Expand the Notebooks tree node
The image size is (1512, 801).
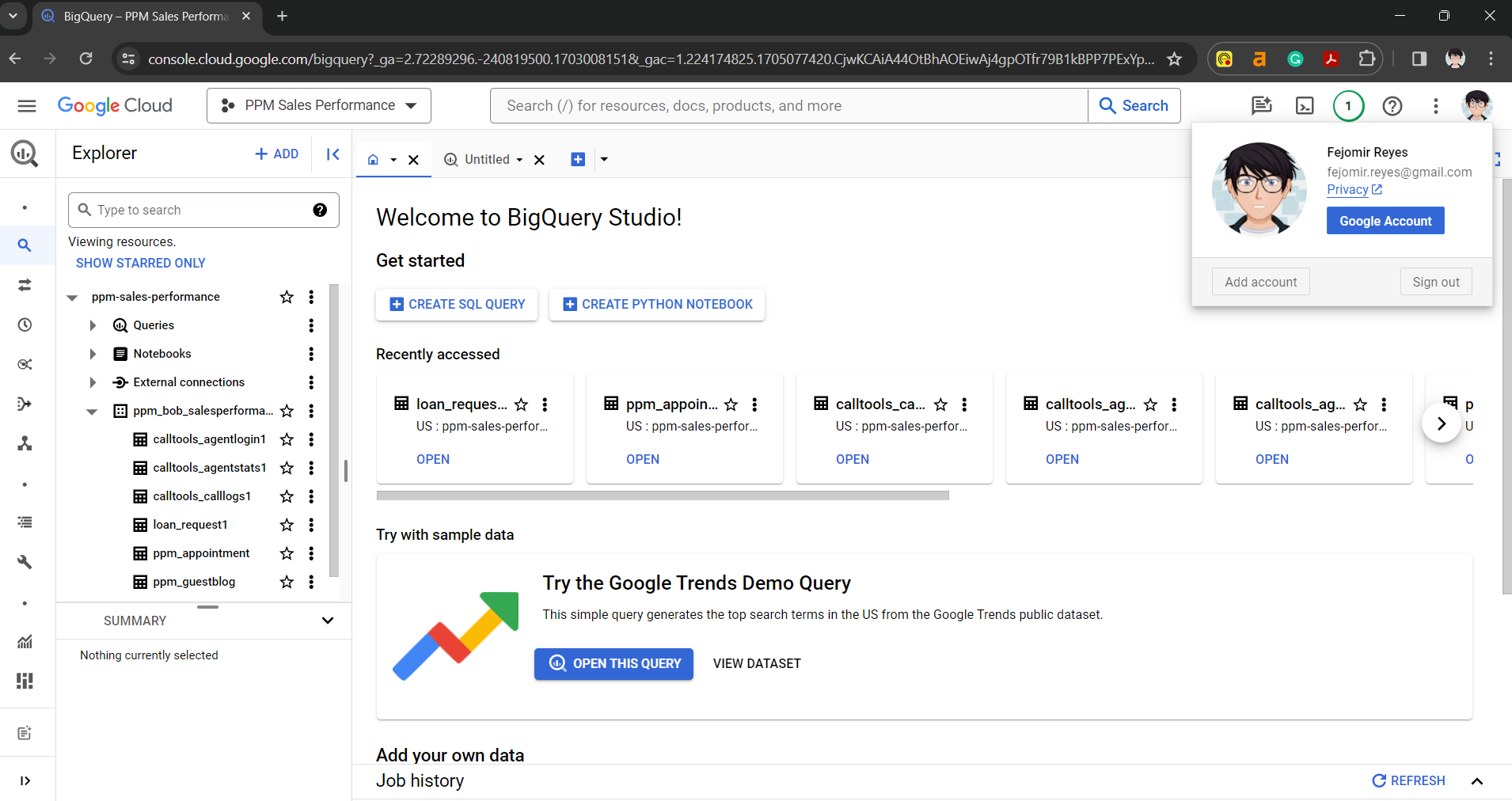93,354
